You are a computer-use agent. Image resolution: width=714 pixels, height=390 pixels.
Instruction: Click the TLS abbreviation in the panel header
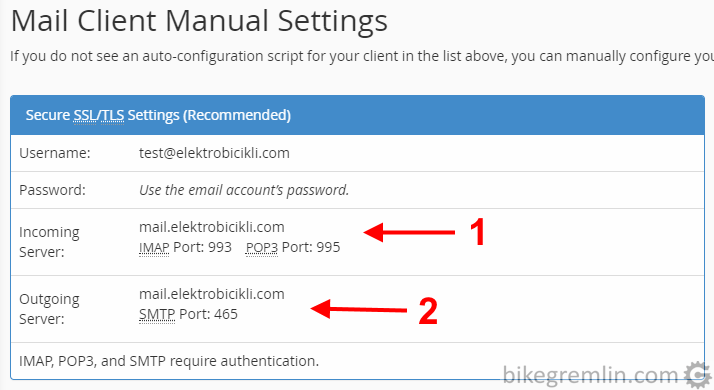point(112,115)
